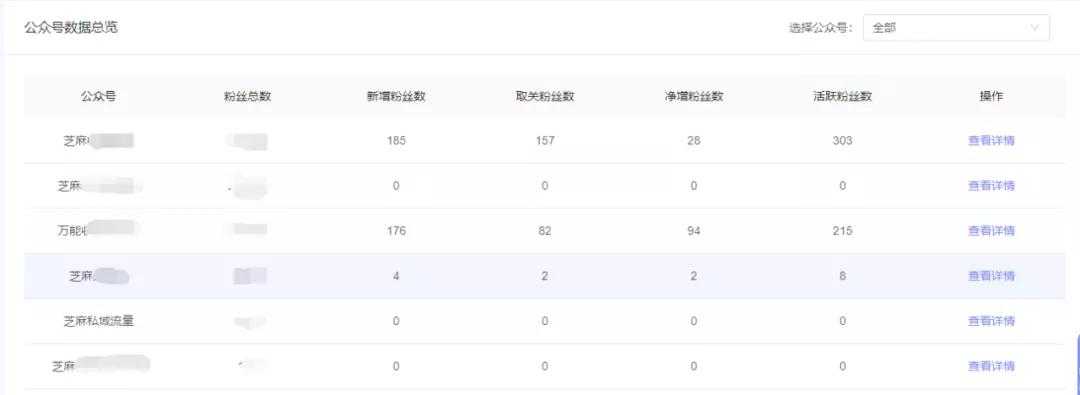Select the cell showing 176 new followers

coord(396,231)
